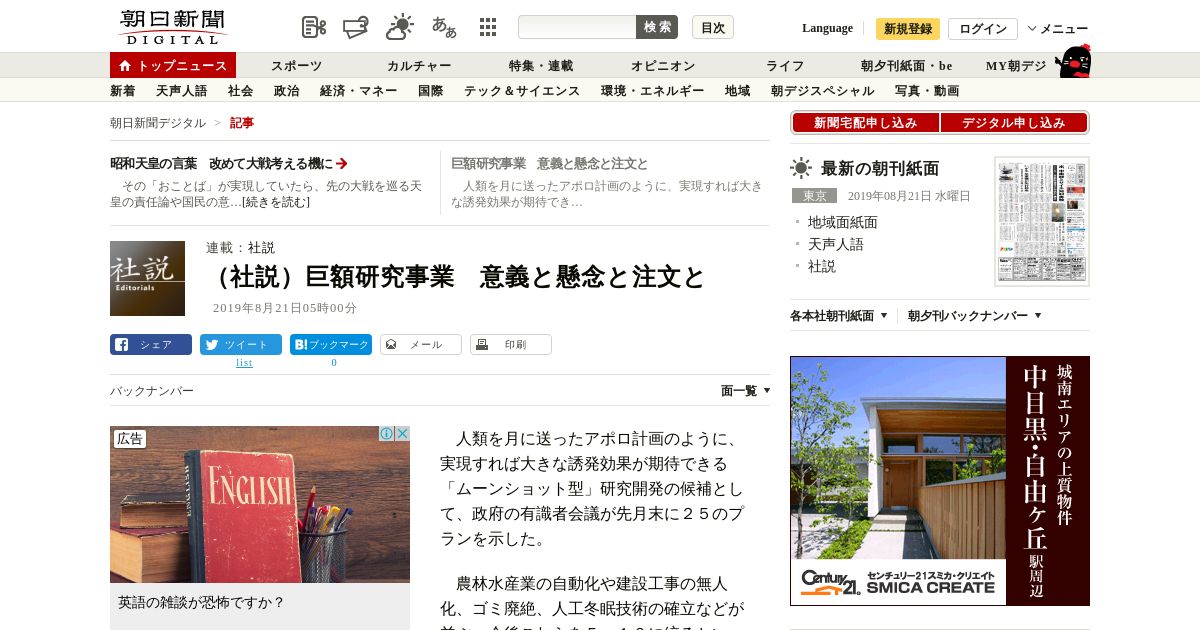Click the 東京 edition label
Viewport: 1200px width, 630px height.
(x=814, y=196)
